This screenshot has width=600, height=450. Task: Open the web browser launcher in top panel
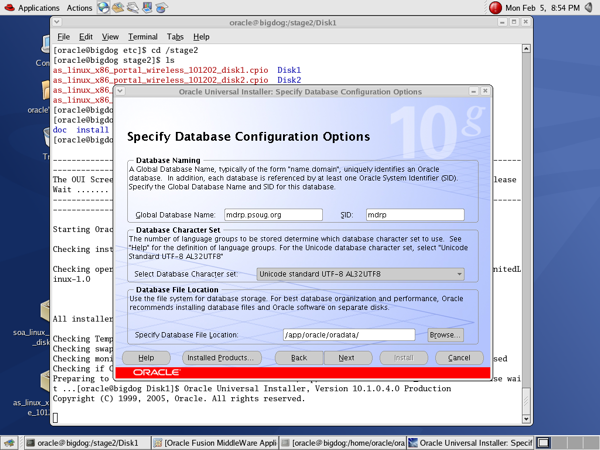point(103,7)
